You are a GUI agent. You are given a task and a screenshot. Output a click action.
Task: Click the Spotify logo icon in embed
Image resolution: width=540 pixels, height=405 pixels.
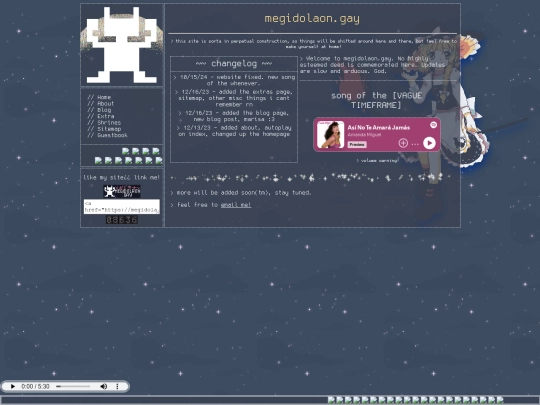(x=433, y=125)
